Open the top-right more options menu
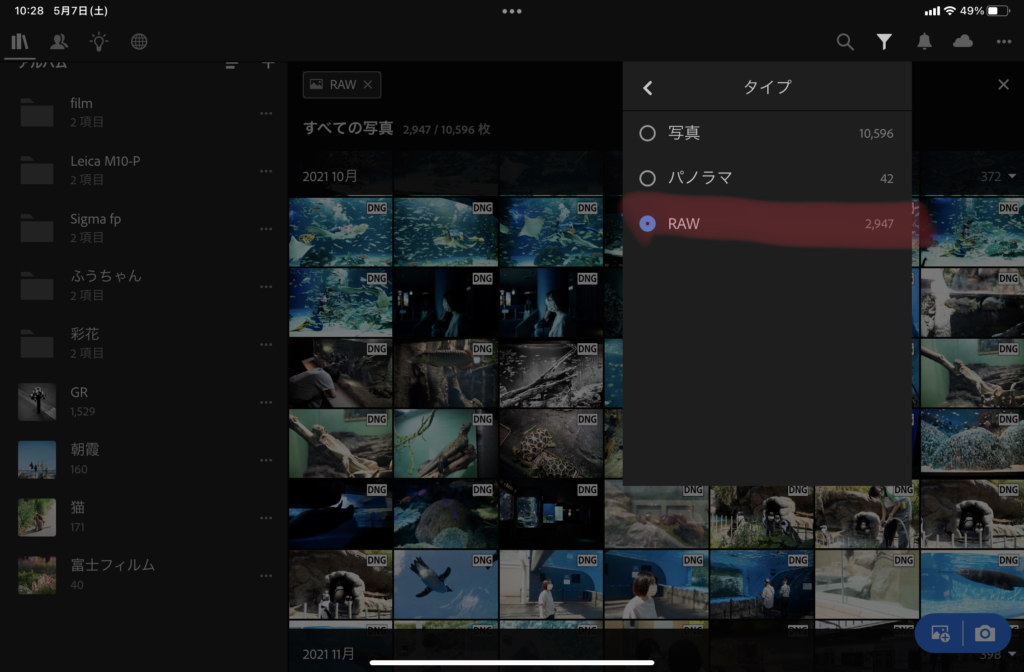The image size is (1024, 672). pos(1004,42)
